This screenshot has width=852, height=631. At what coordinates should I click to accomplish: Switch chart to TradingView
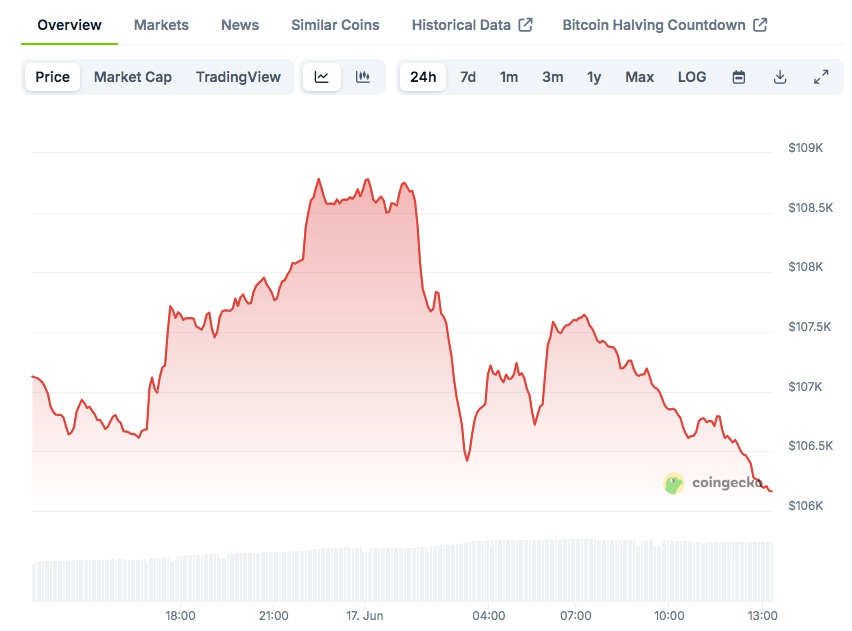tap(238, 77)
